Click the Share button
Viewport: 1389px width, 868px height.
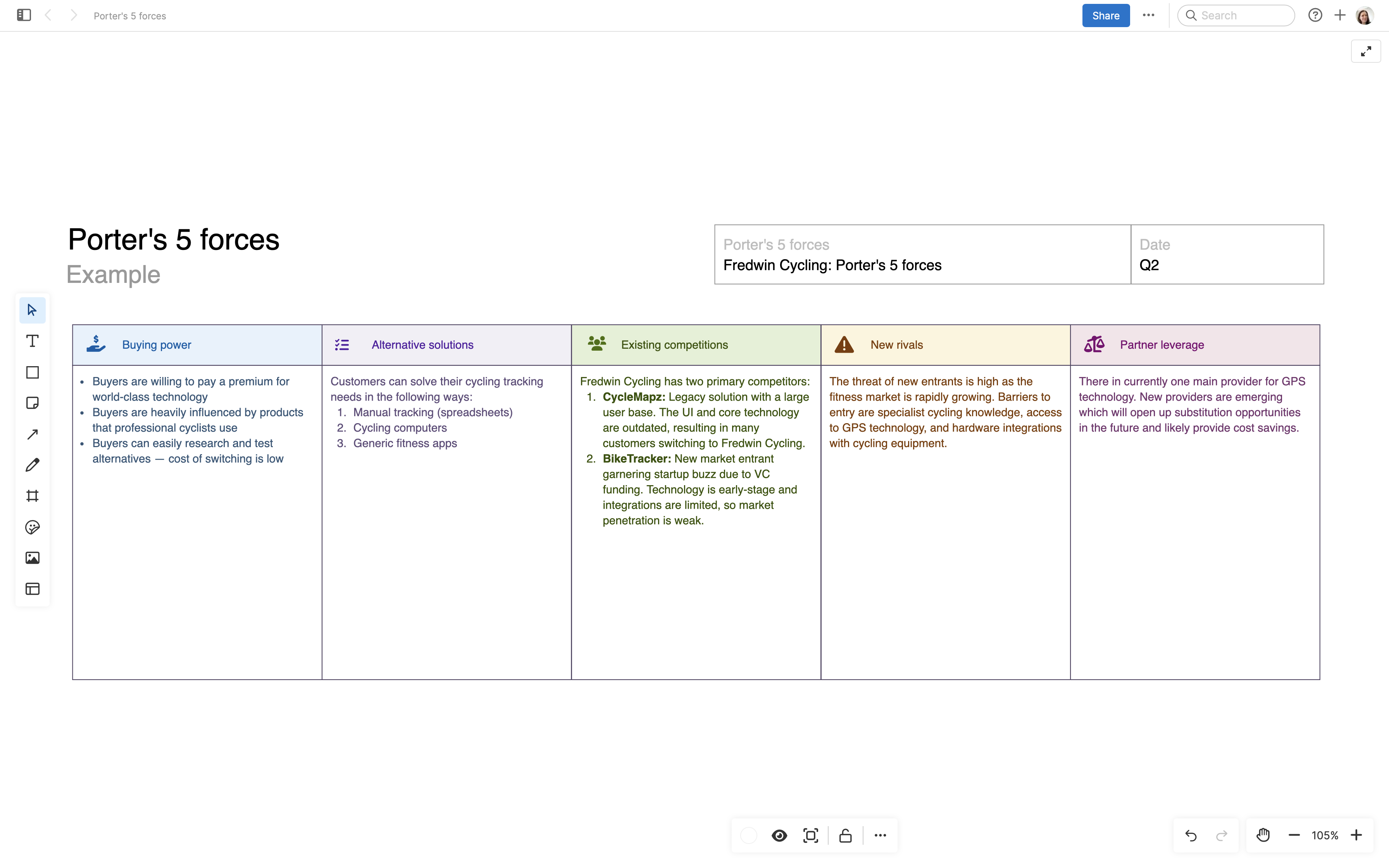tap(1105, 15)
